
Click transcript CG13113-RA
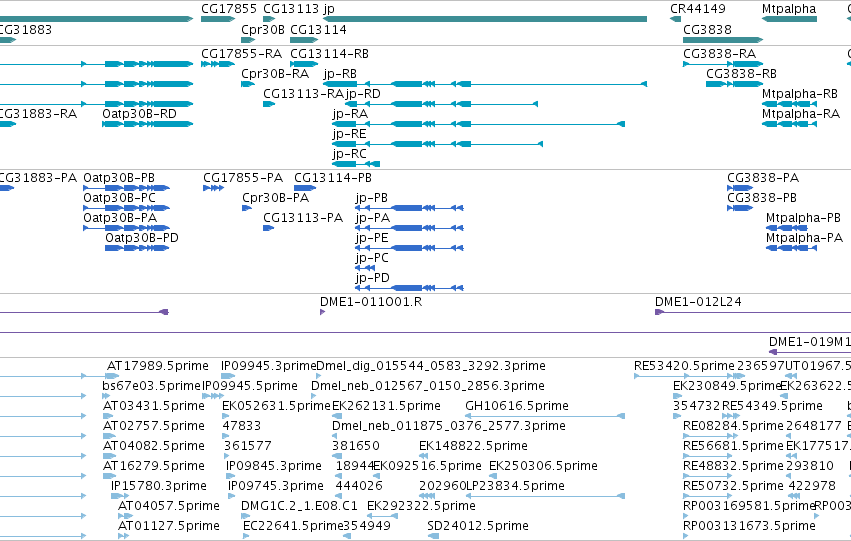pos(303,94)
